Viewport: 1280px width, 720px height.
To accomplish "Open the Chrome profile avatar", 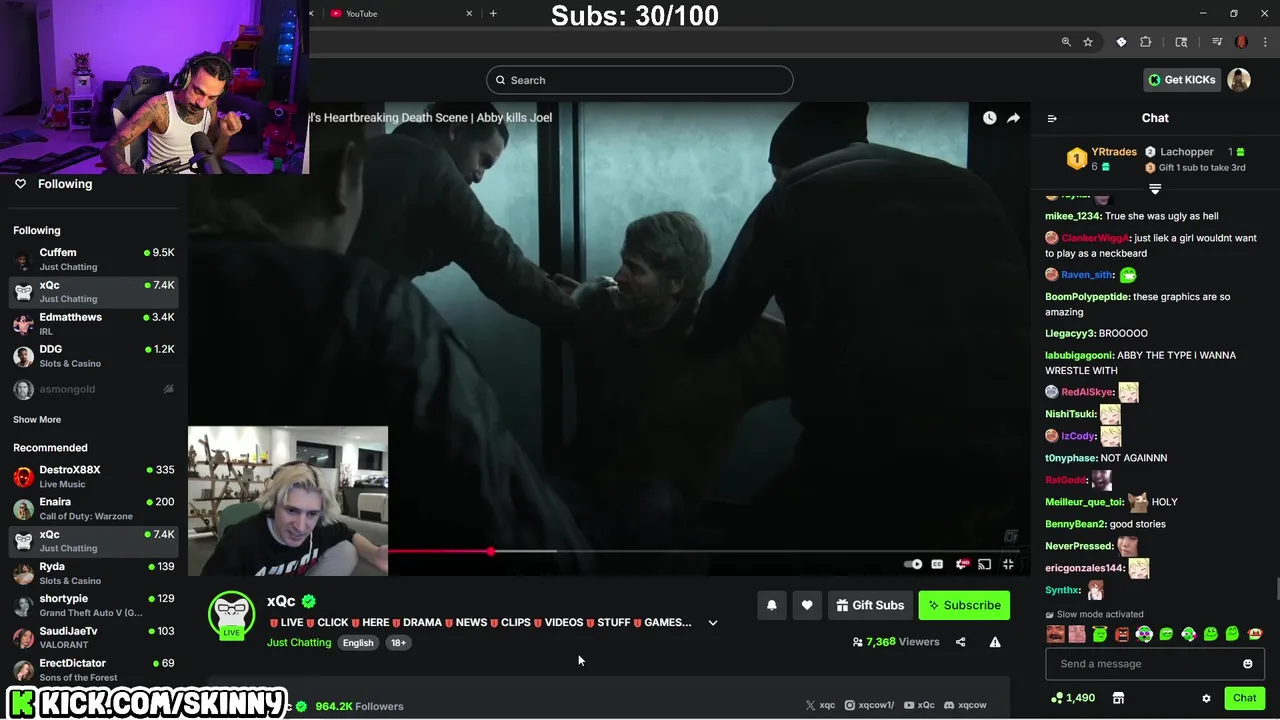I will pos(1242,42).
